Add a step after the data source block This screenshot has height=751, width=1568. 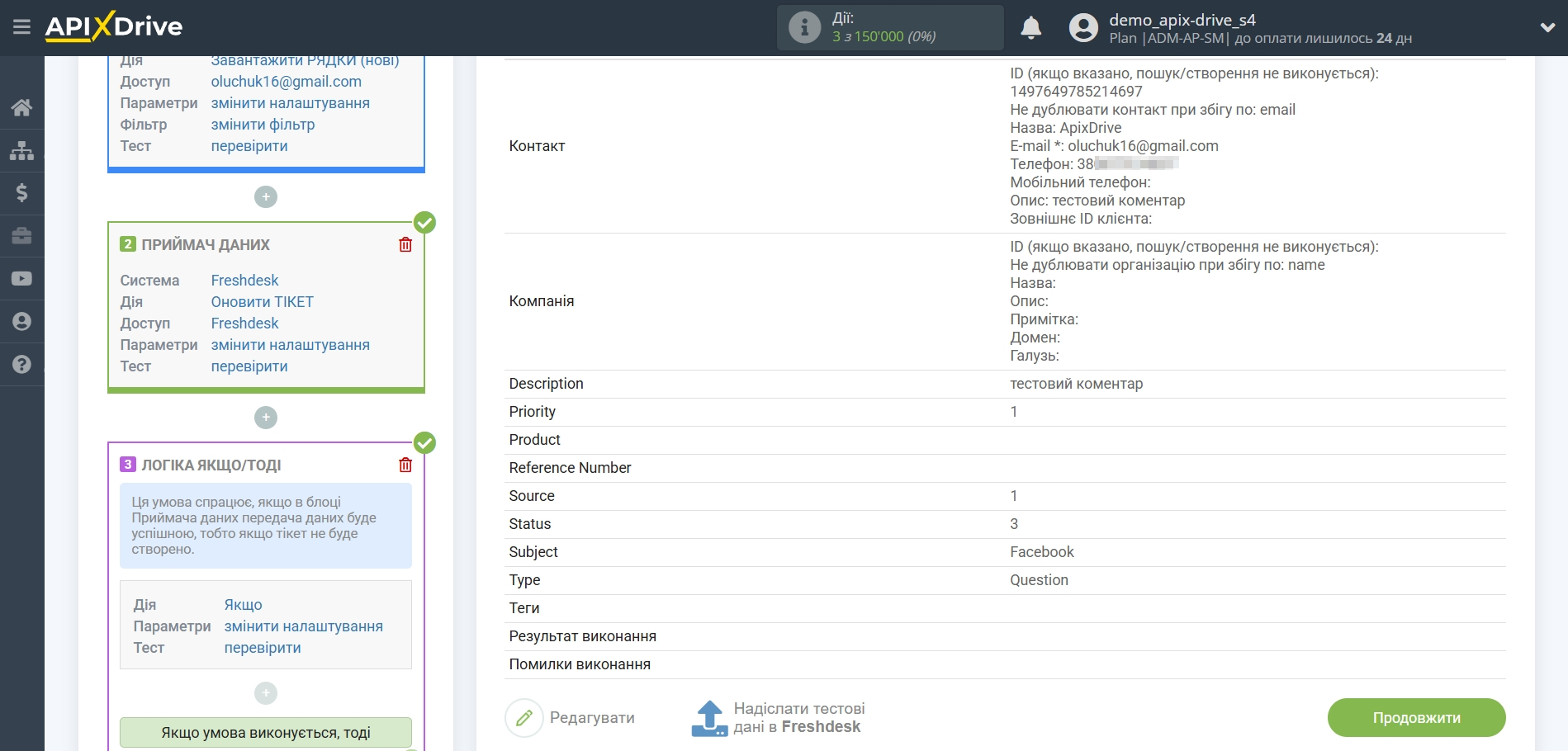(x=266, y=196)
